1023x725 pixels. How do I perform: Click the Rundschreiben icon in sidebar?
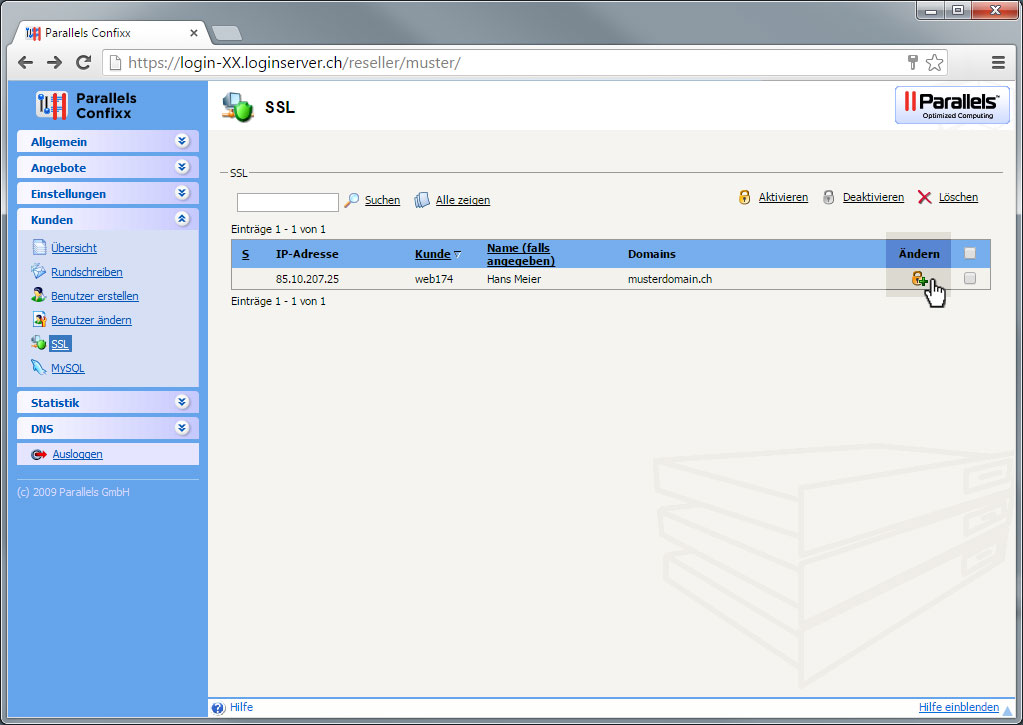38,271
